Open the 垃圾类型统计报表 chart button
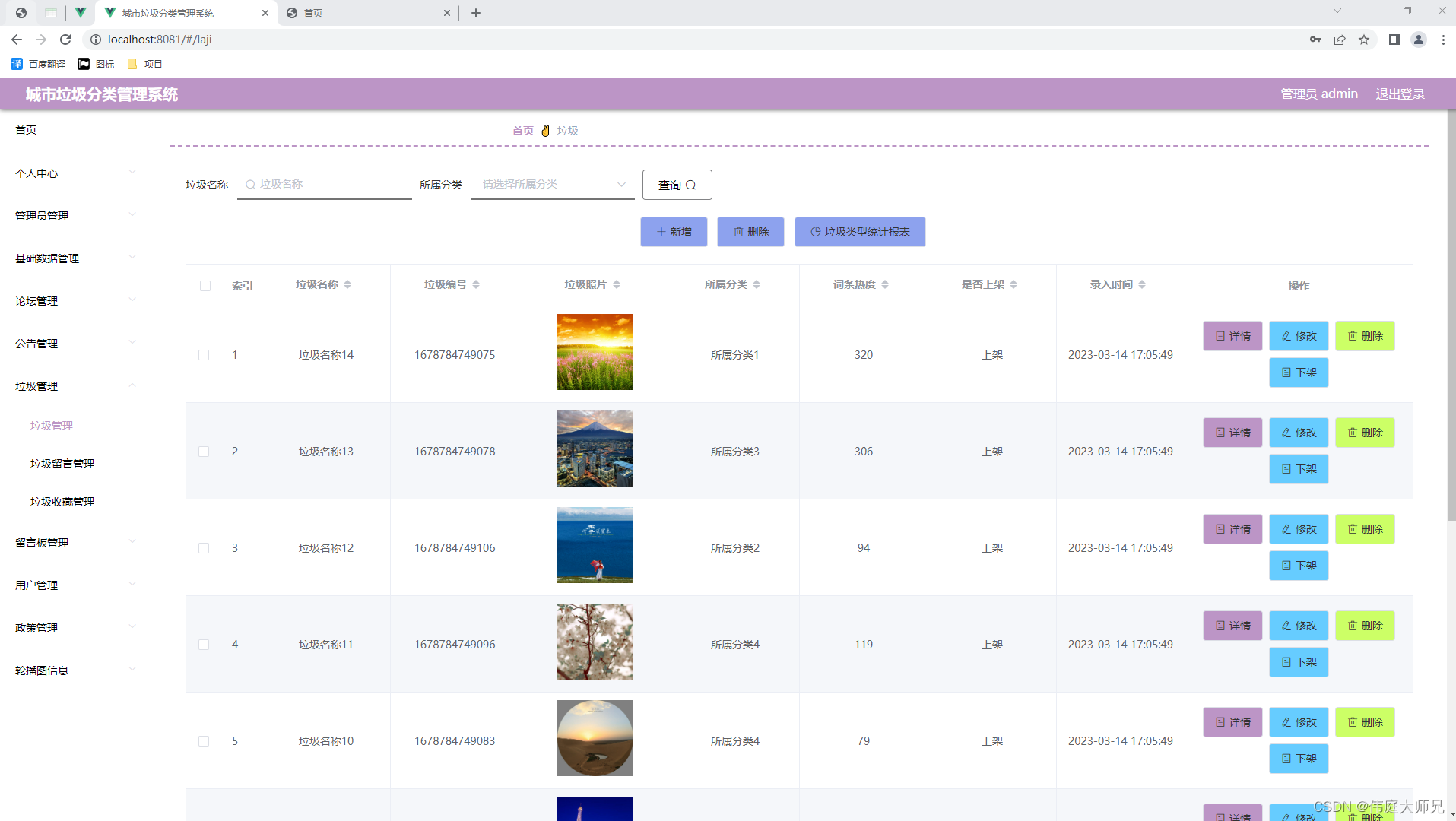Screen dimensions: 1456x821 (x=860, y=232)
